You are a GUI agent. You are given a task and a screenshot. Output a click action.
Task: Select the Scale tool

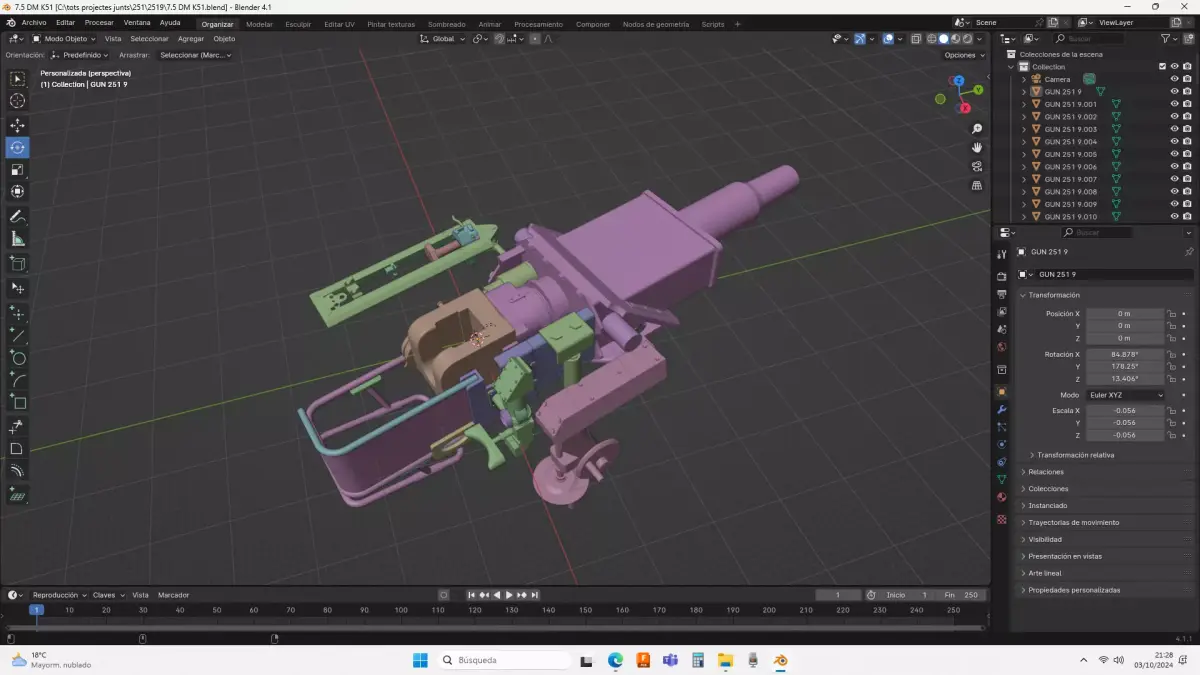17,170
